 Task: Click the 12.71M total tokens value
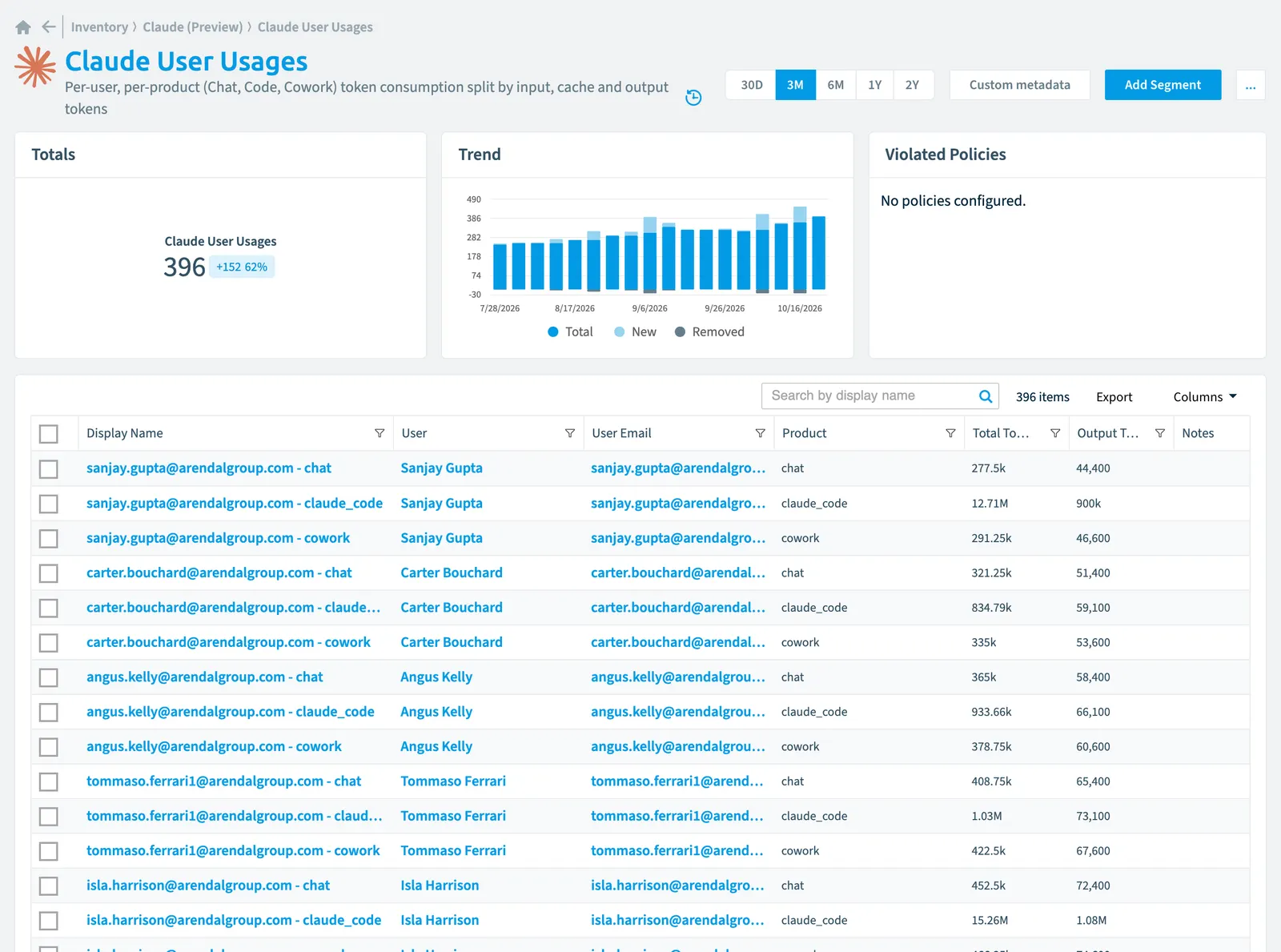click(x=990, y=504)
